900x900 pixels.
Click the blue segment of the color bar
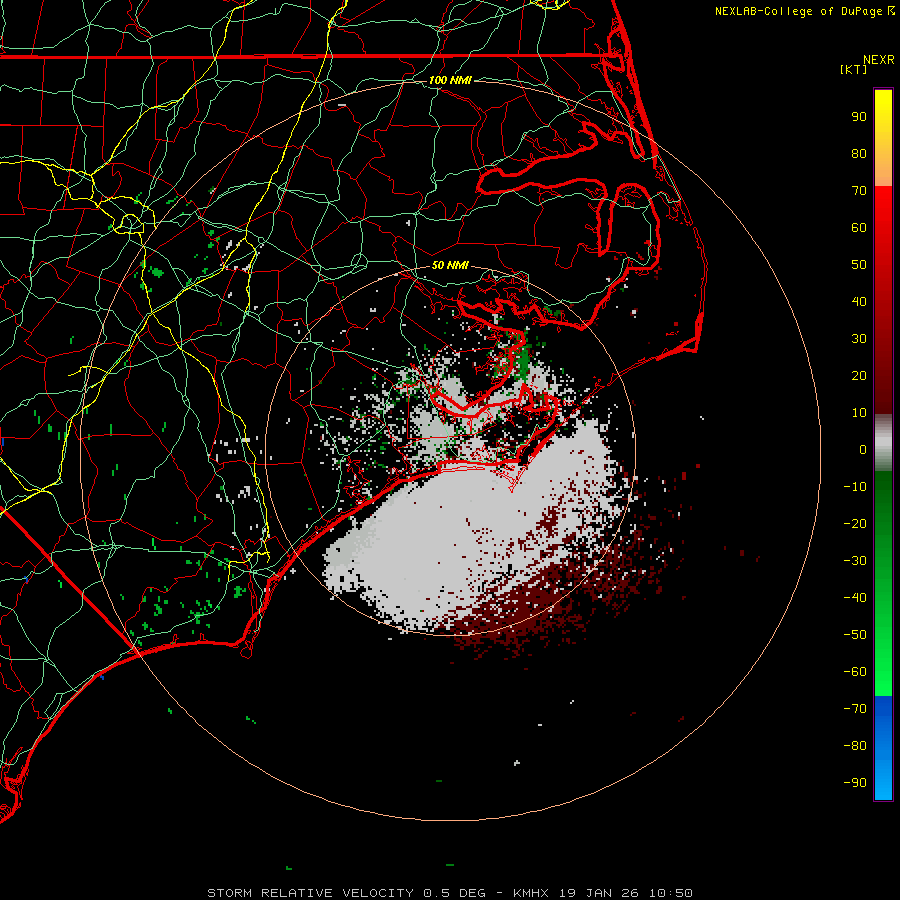[883, 747]
